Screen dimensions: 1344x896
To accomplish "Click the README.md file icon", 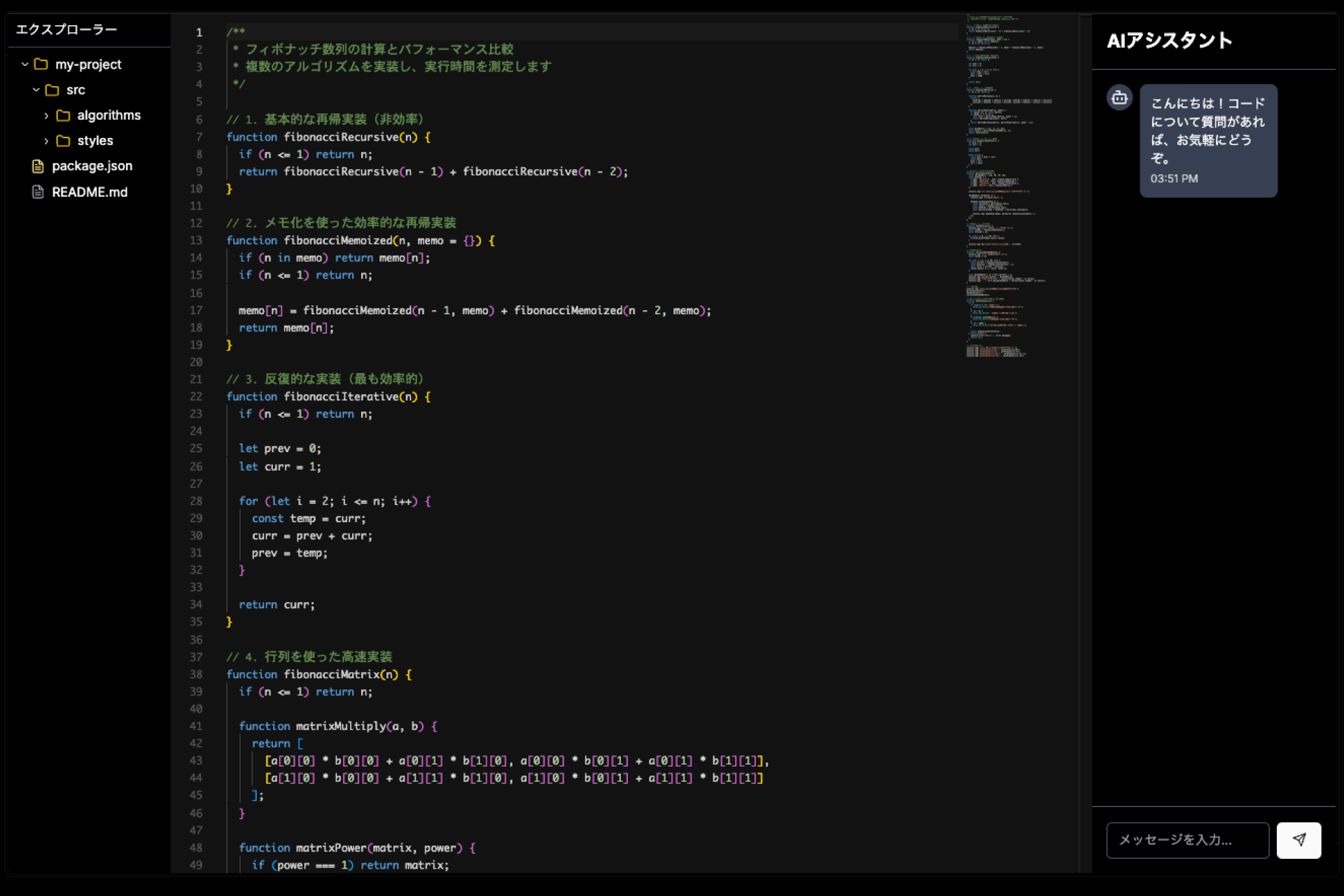I will (38, 192).
